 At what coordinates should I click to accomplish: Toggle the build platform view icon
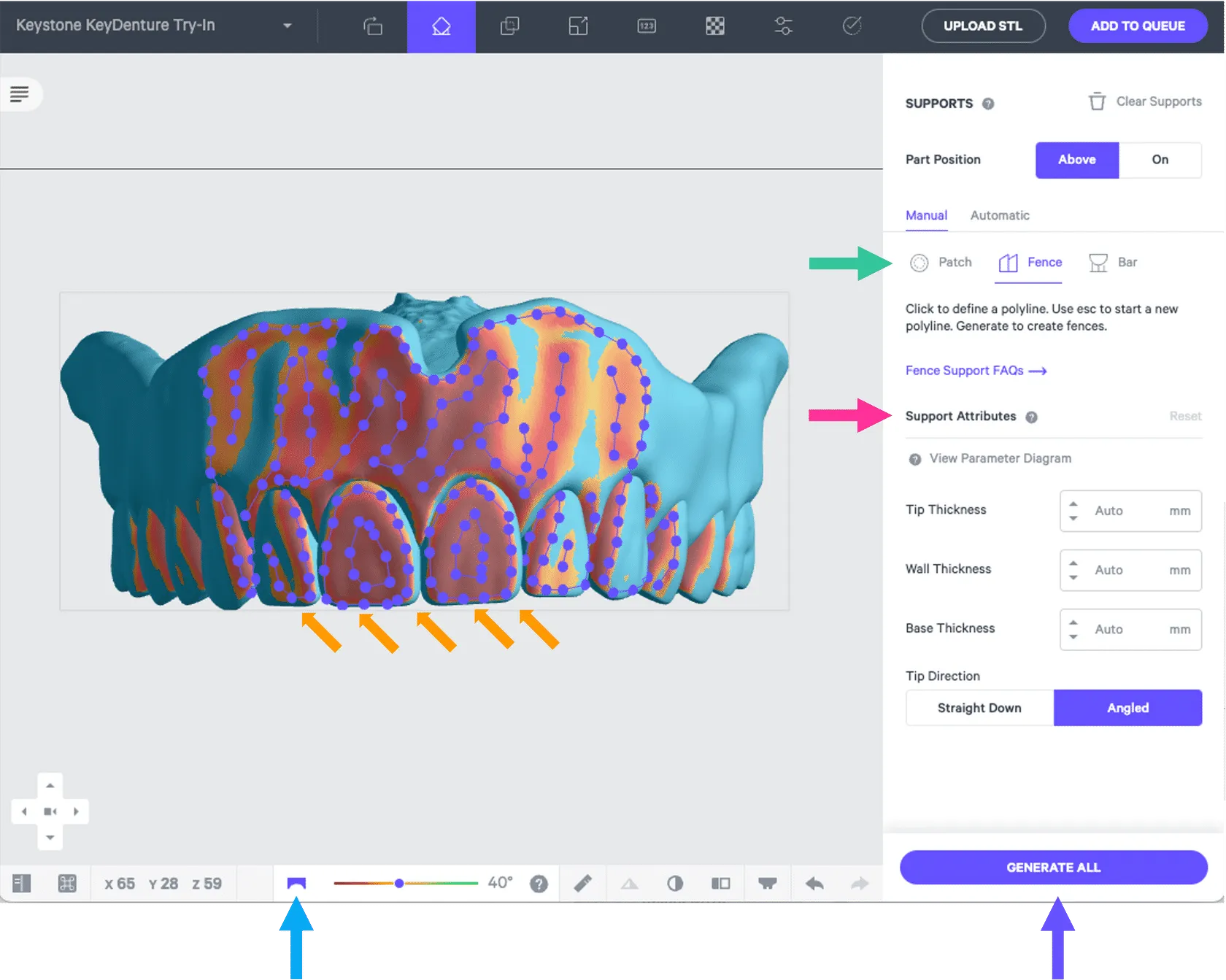pos(767,884)
